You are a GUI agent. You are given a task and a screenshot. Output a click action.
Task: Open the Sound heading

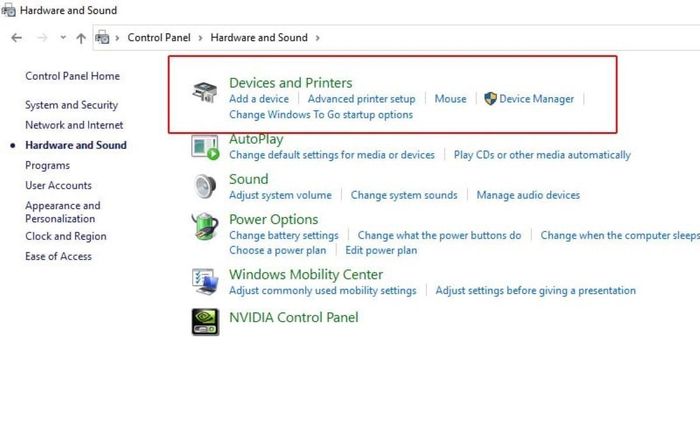(249, 179)
